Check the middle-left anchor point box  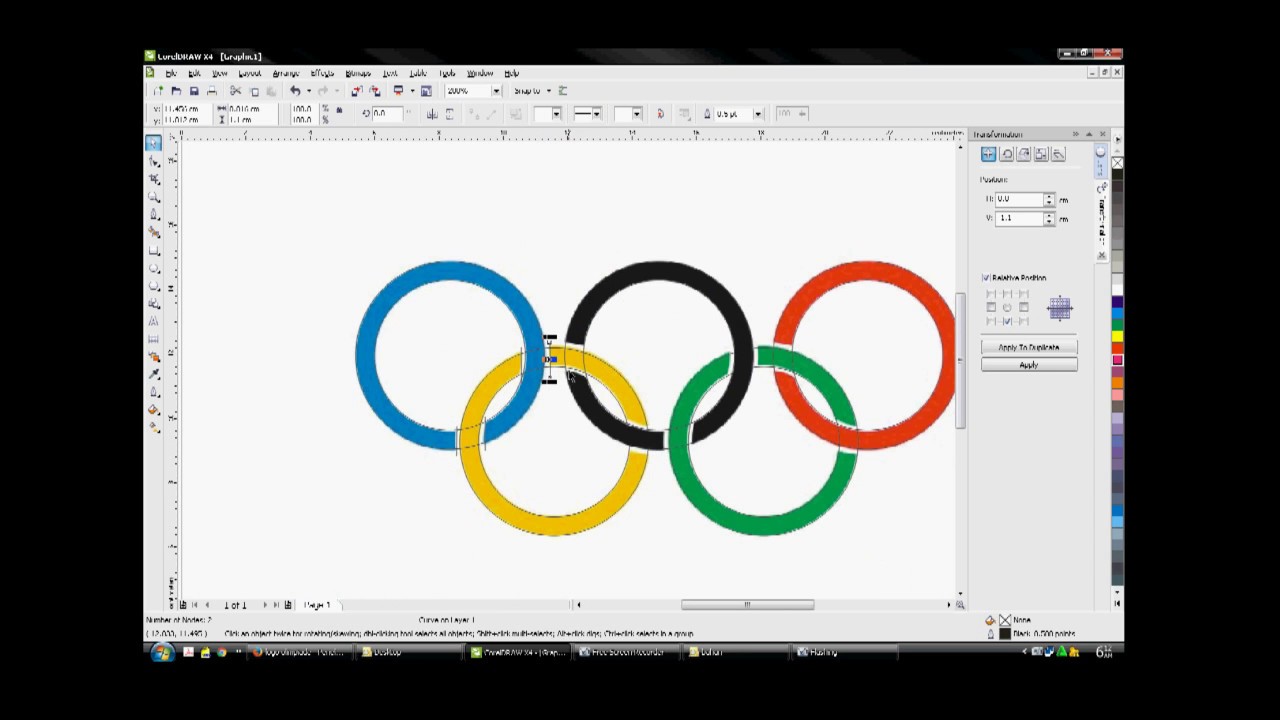(x=991, y=307)
